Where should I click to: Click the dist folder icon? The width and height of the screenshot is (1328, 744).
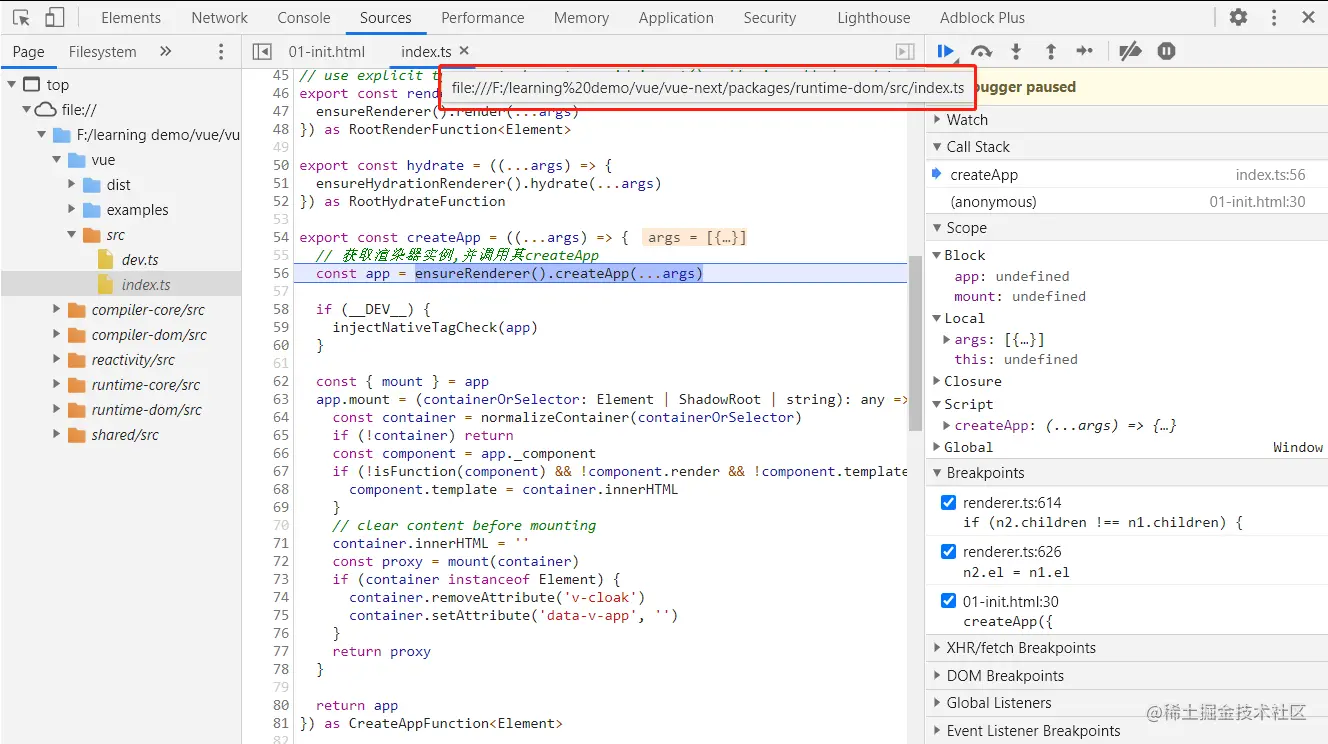[92, 185]
